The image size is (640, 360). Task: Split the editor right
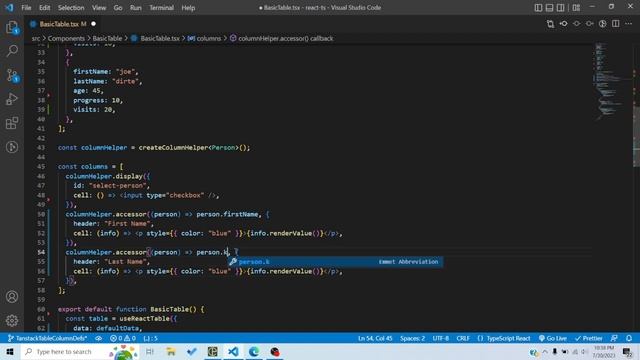[x=616, y=24]
